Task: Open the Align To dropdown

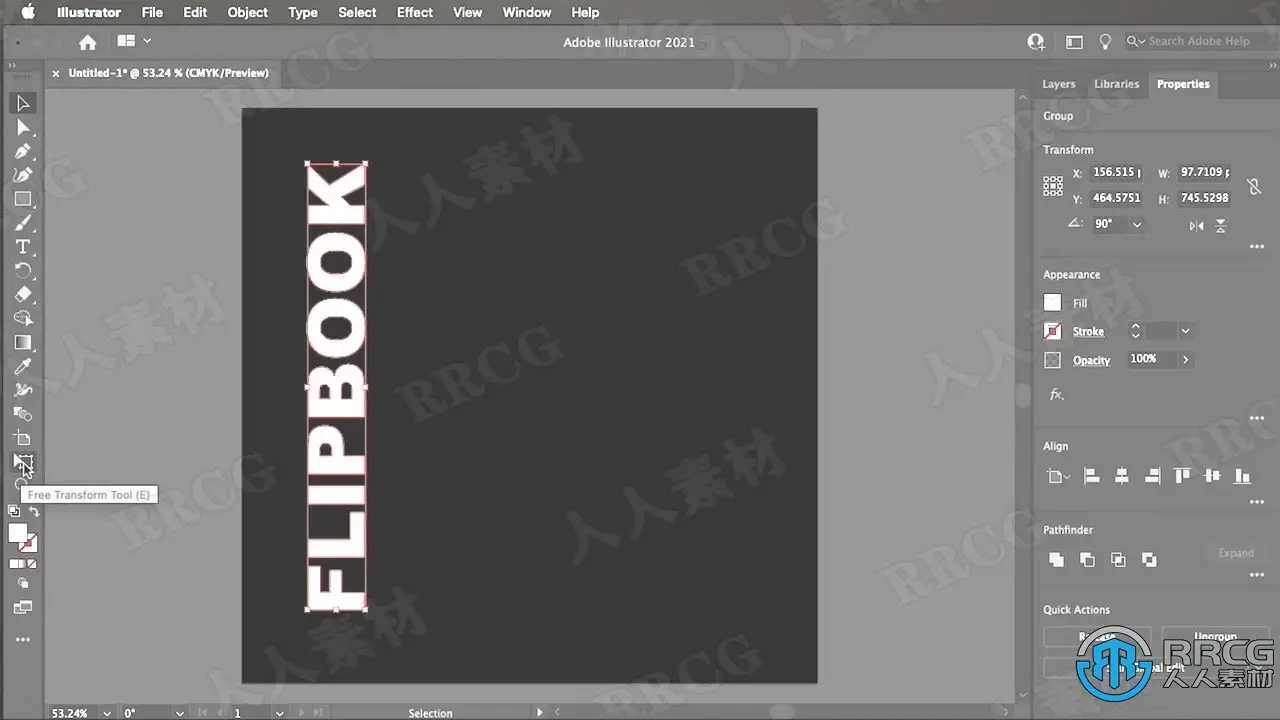Action: (x=1057, y=477)
